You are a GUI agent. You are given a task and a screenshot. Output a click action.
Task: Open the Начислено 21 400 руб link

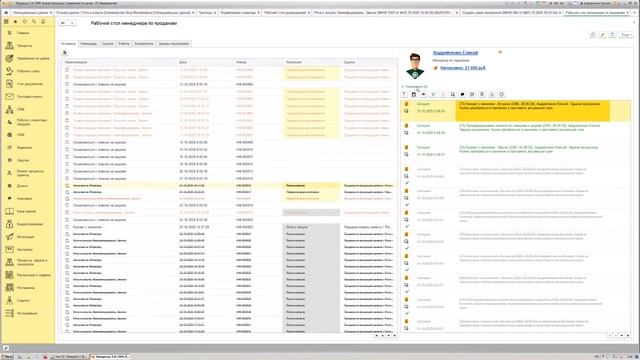462,68
